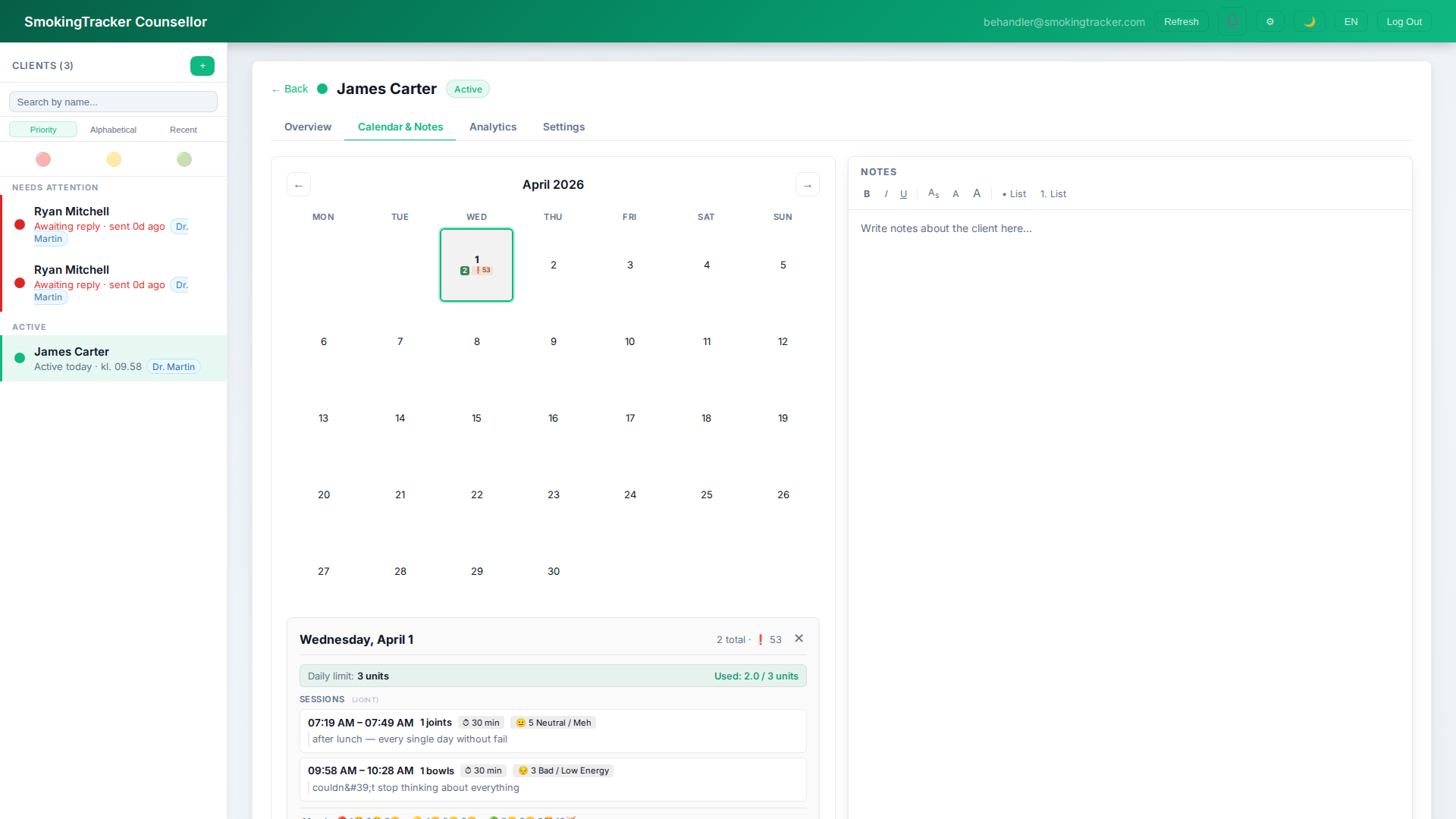This screenshot has height=819, width=1456.
Task: Switch sorting to Alphabetical
Action: tap(113, 129)
